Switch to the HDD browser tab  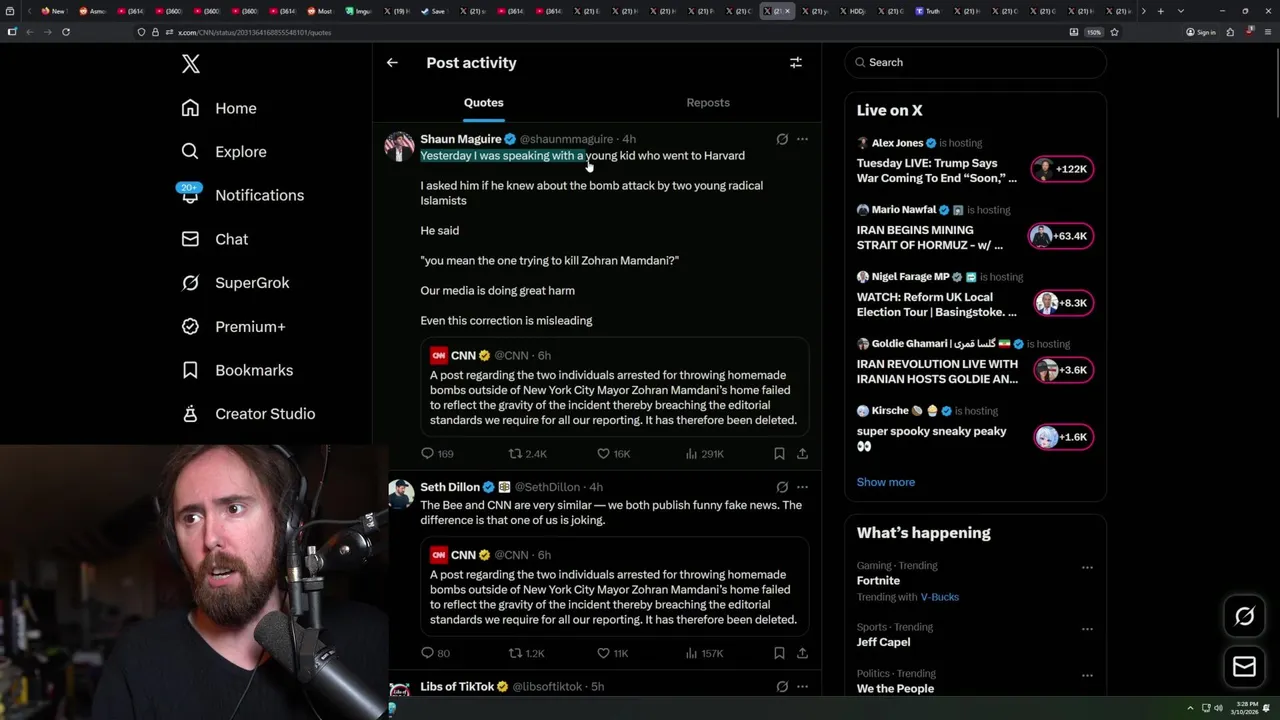click(852, 11)
